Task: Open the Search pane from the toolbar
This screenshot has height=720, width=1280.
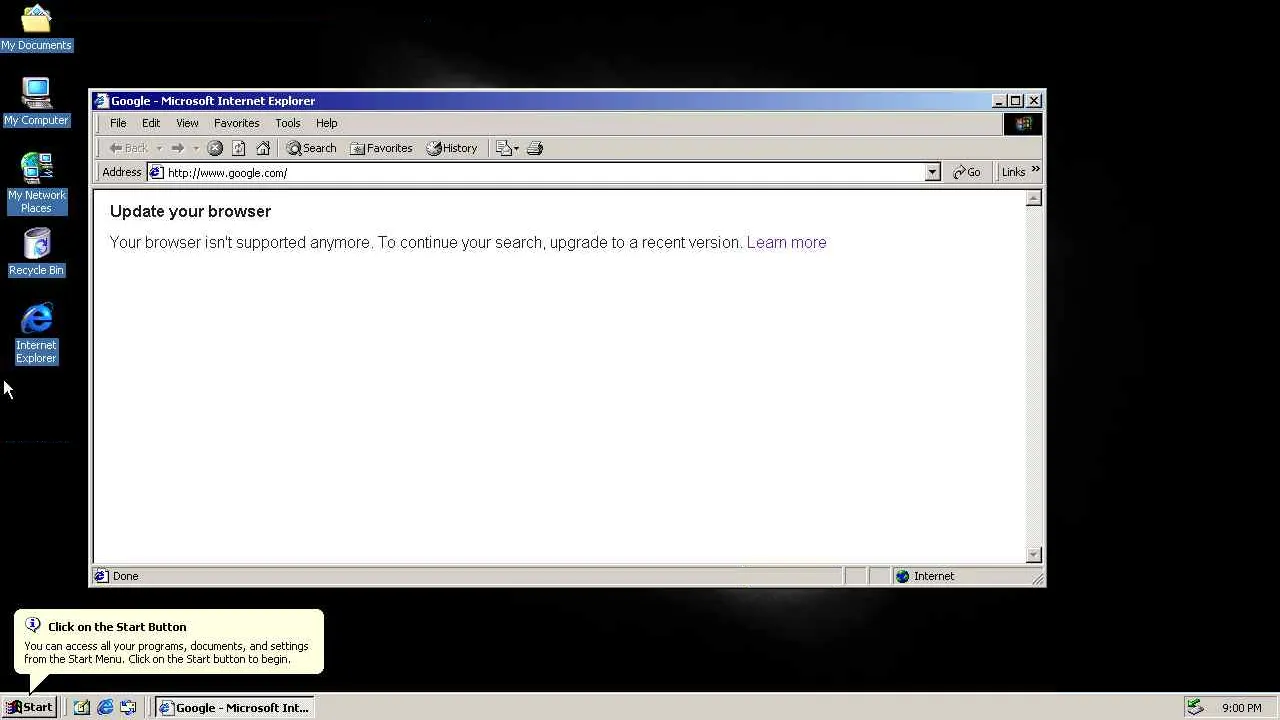Action: click(x=311, y=148)
